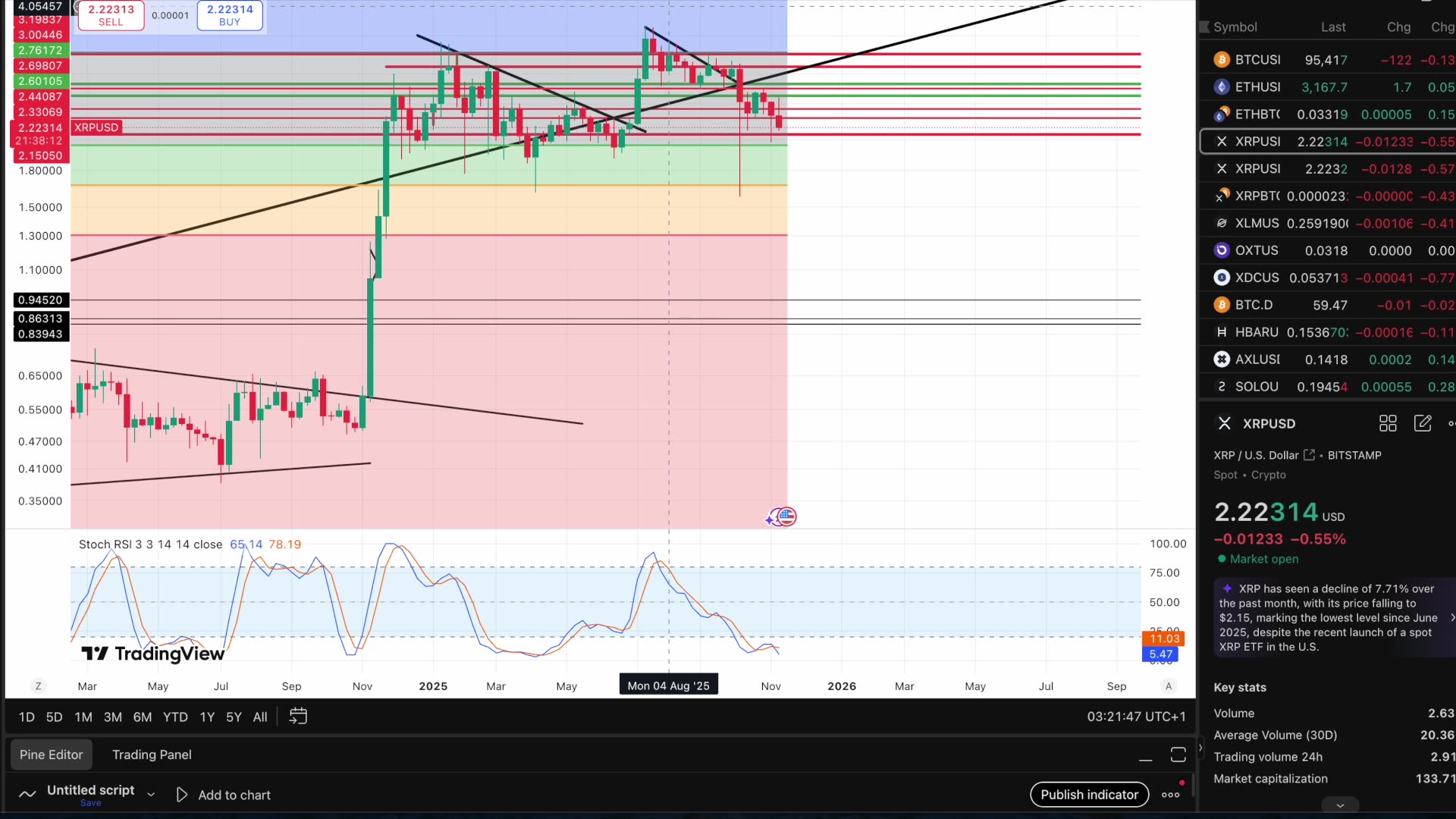The image size is (1456, 819).
Task: Open the XRPUSD symbol grid view icon
Action: click(x=1388, y=424)
